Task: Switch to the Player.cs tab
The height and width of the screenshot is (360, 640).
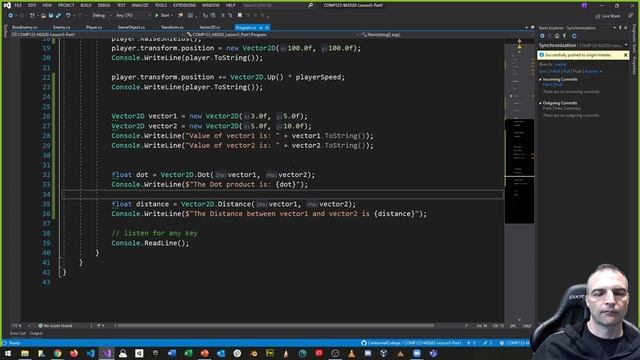Action: click(x=94, y=27)
